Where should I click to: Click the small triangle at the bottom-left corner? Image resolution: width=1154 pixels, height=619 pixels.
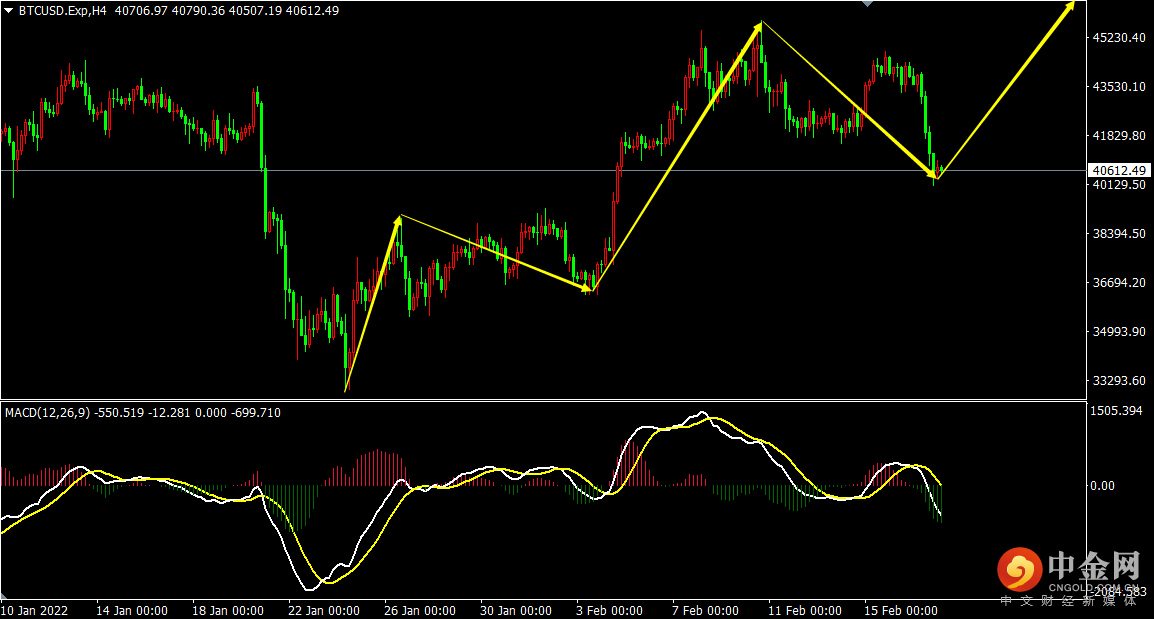[x=4, y=596]
